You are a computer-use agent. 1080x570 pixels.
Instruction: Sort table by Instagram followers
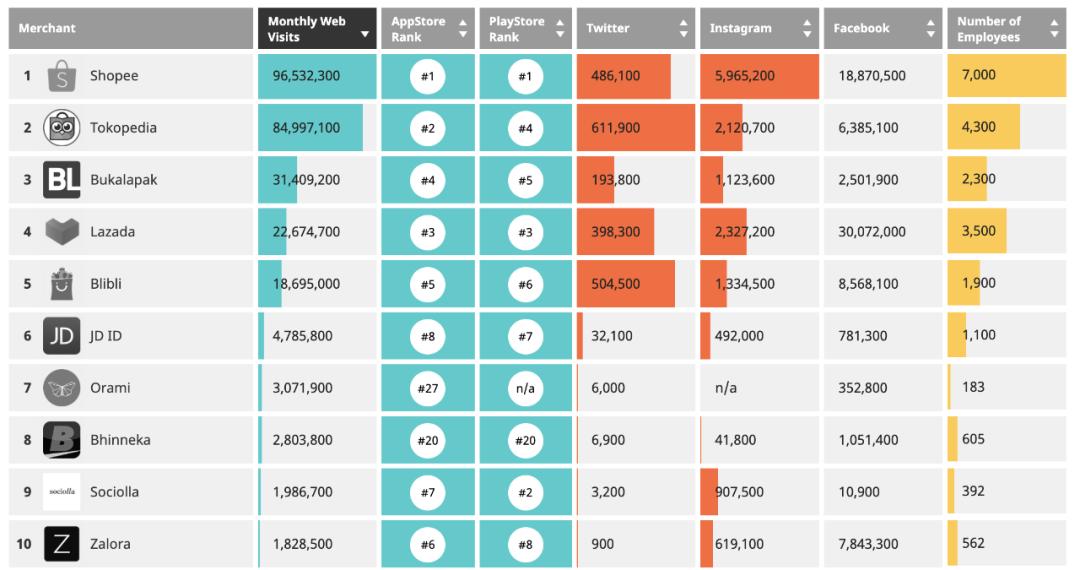759,28
